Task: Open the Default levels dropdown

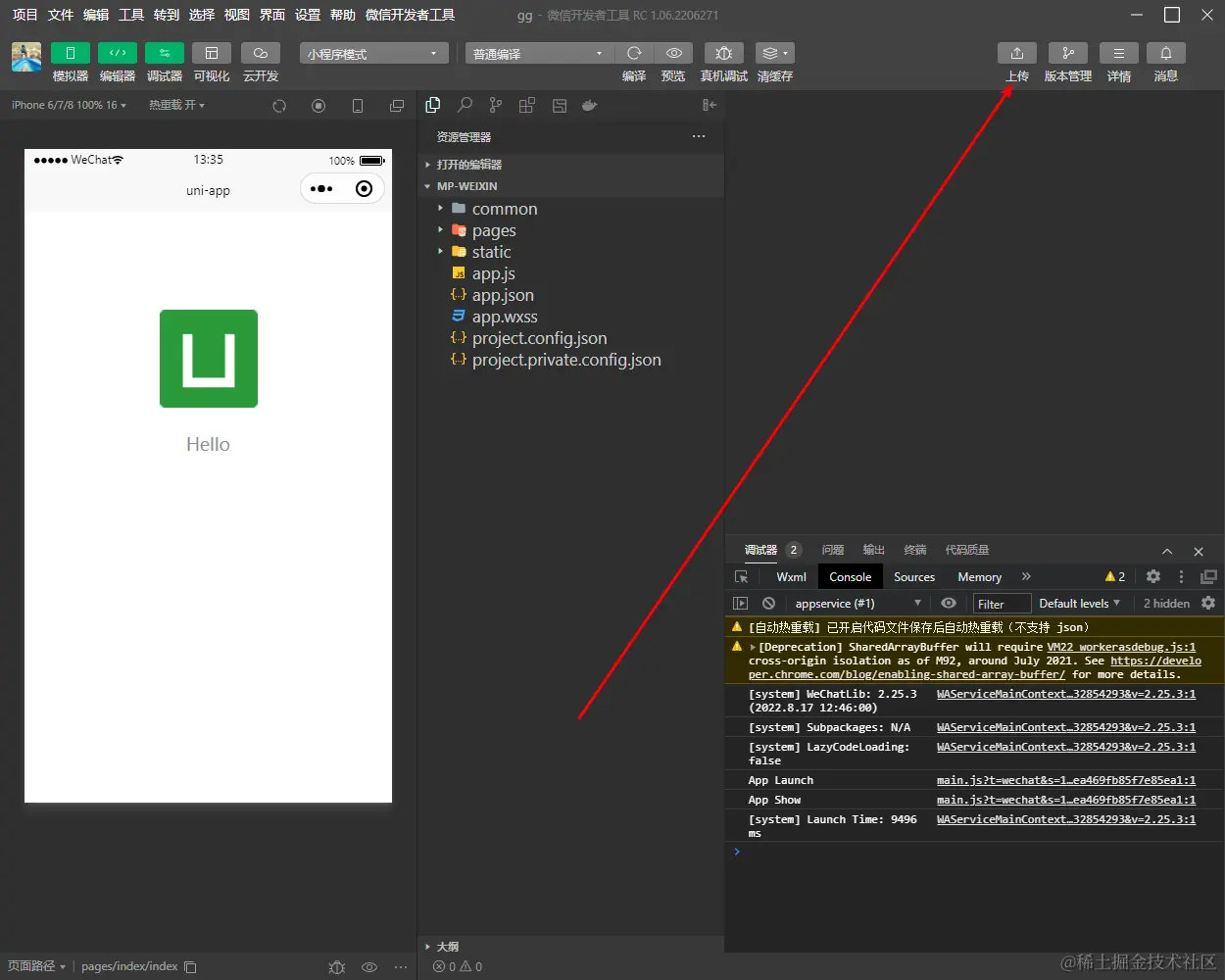Action: pyautogui.click(x=1079, y=604)
